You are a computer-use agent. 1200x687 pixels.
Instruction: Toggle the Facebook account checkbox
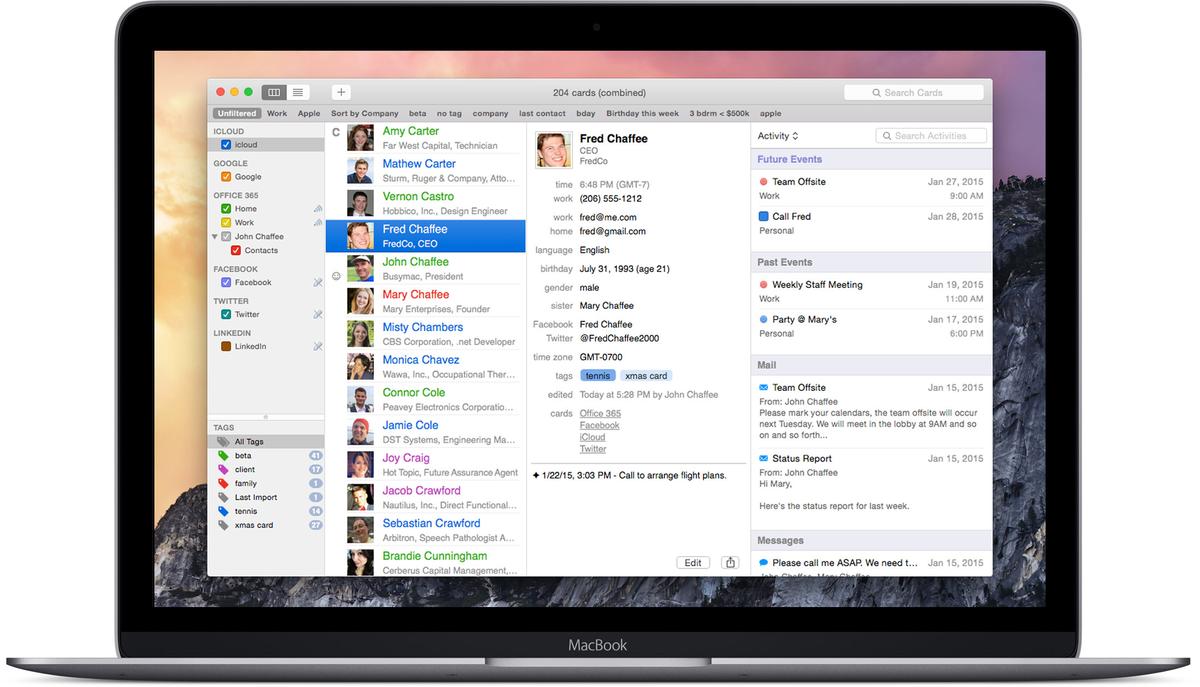(x=226, y=282)
